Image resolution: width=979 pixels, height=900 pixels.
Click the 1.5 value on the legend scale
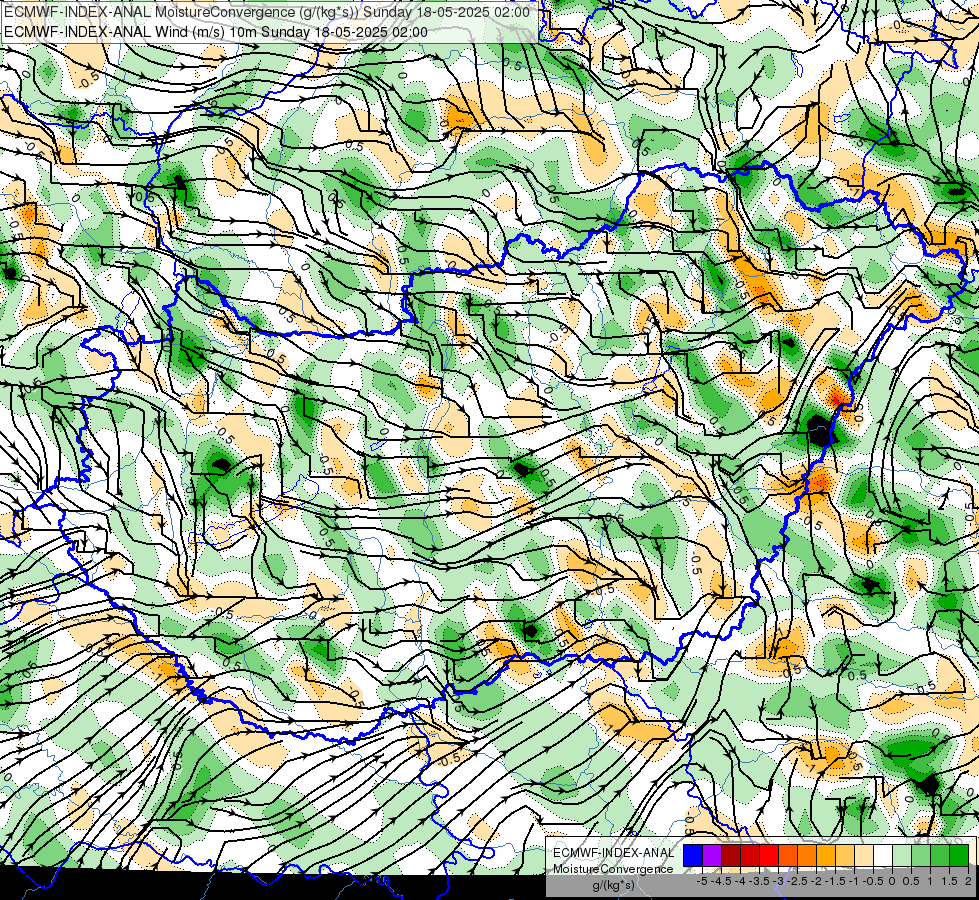pos(949,881)
